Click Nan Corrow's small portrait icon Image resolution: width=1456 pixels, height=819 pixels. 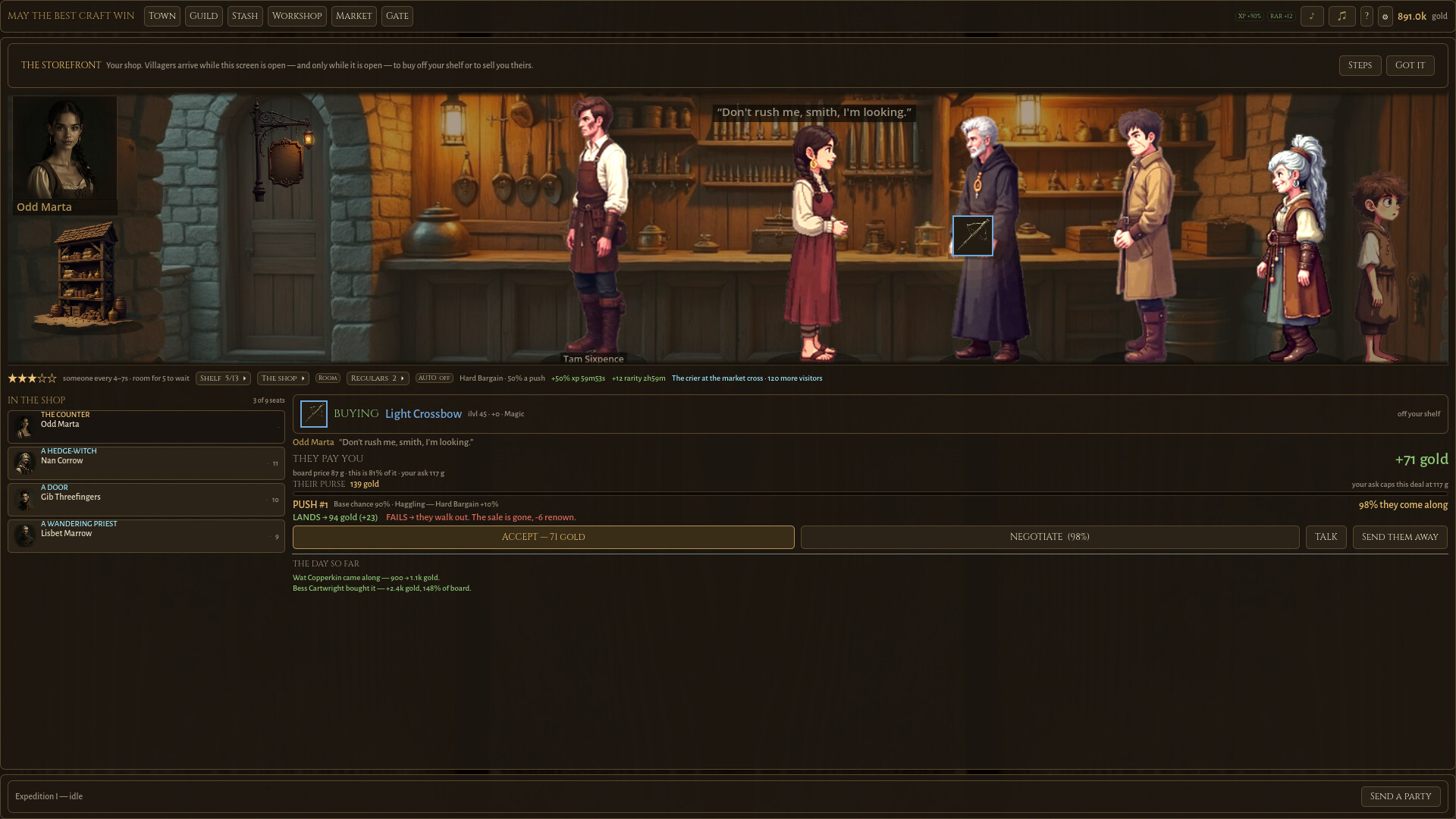25,462
